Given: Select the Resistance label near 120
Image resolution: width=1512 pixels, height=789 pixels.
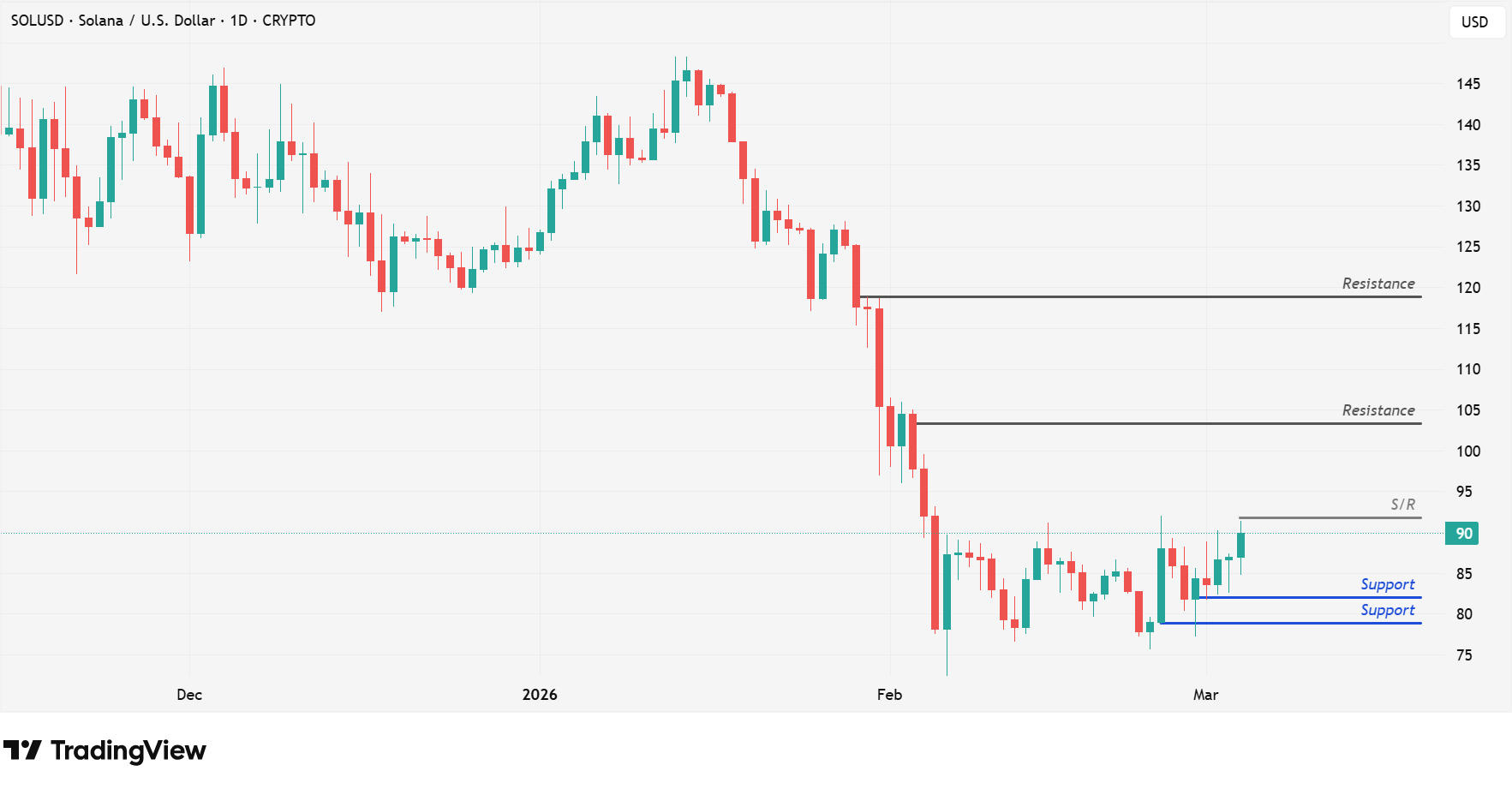Looking at the screenshot, I should coord(1378,284).
